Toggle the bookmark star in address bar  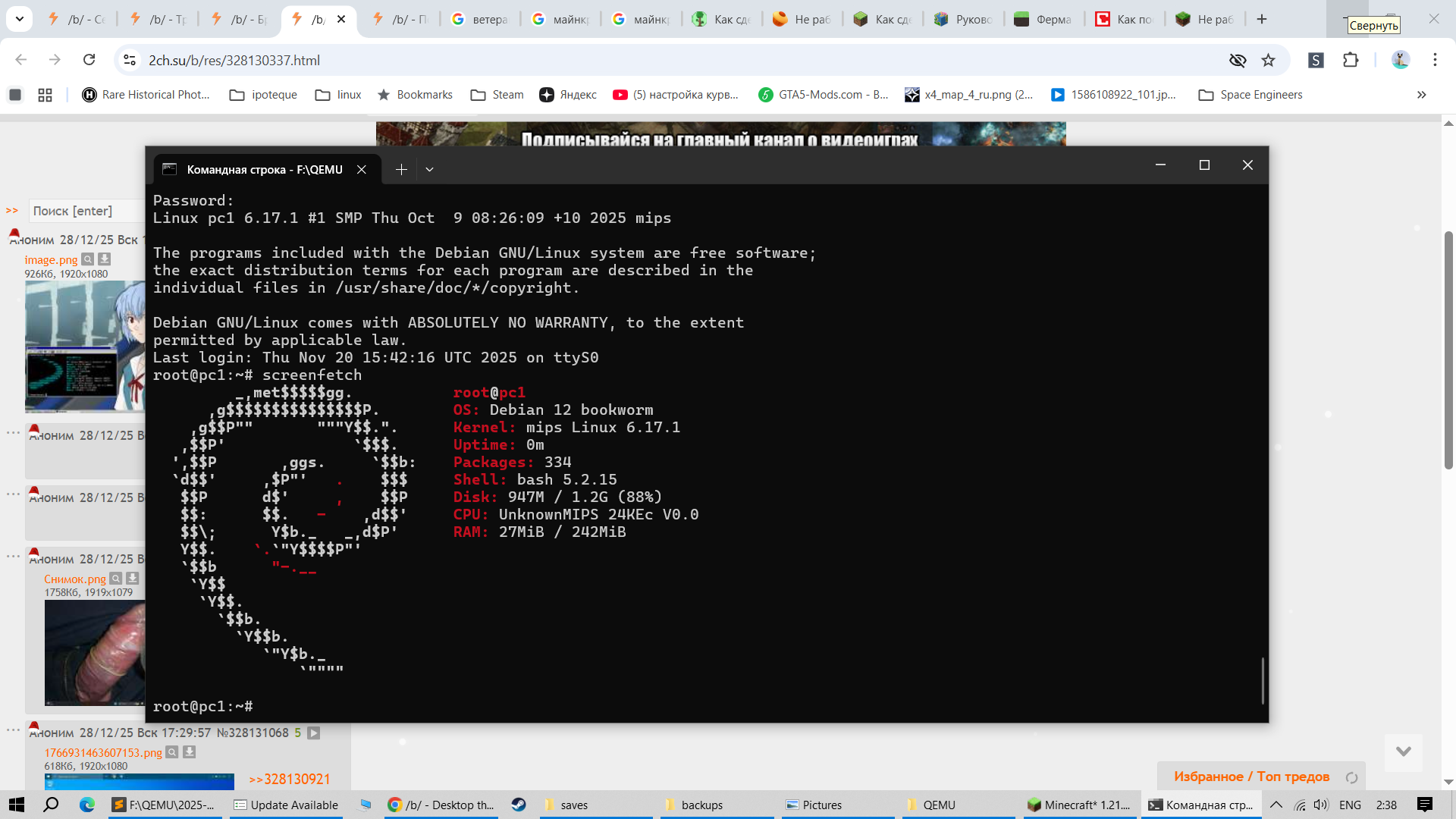pyautogui.click(x=1268, y=60)
